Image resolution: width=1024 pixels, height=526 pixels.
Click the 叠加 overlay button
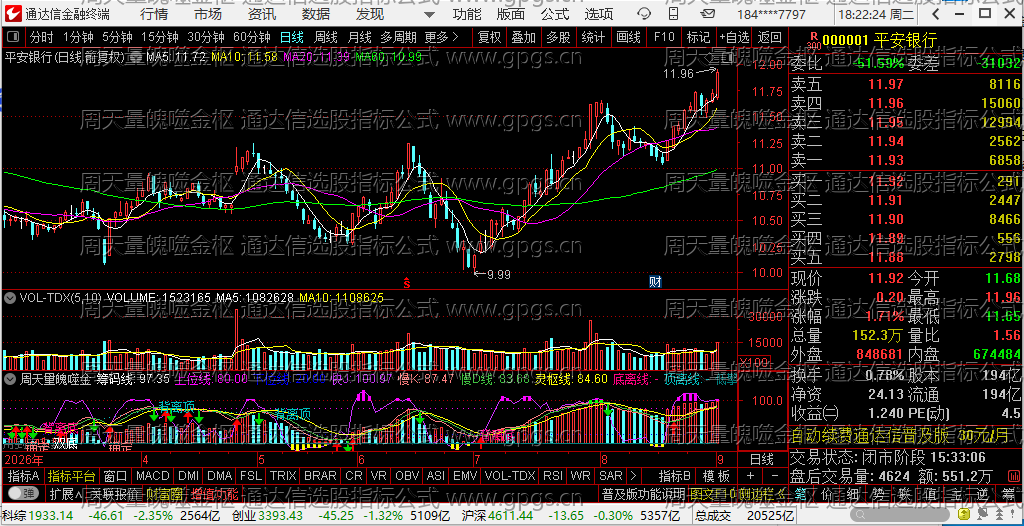(523, 37)
